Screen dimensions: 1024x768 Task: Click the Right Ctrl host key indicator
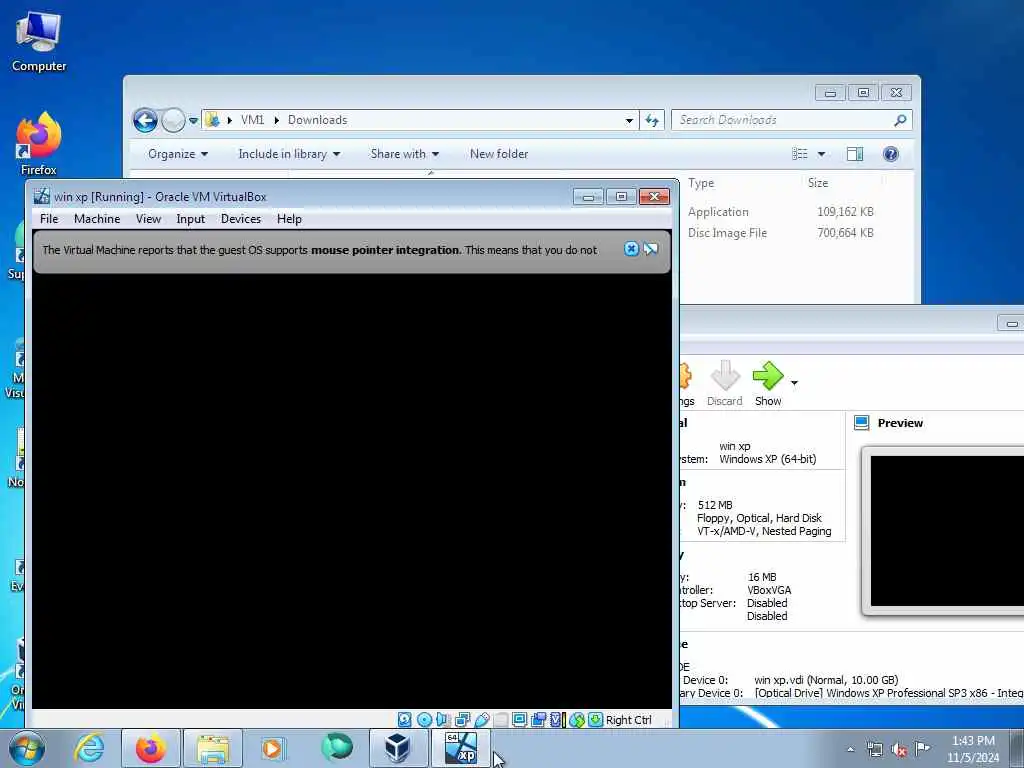628,720
